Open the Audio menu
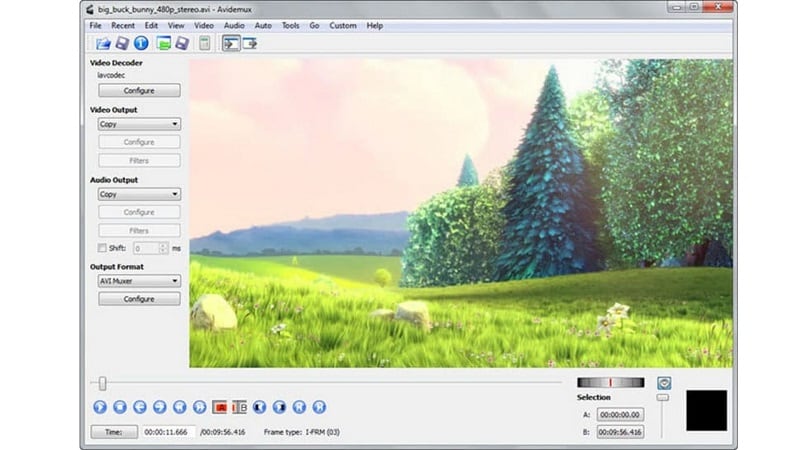 coord(234,26)
